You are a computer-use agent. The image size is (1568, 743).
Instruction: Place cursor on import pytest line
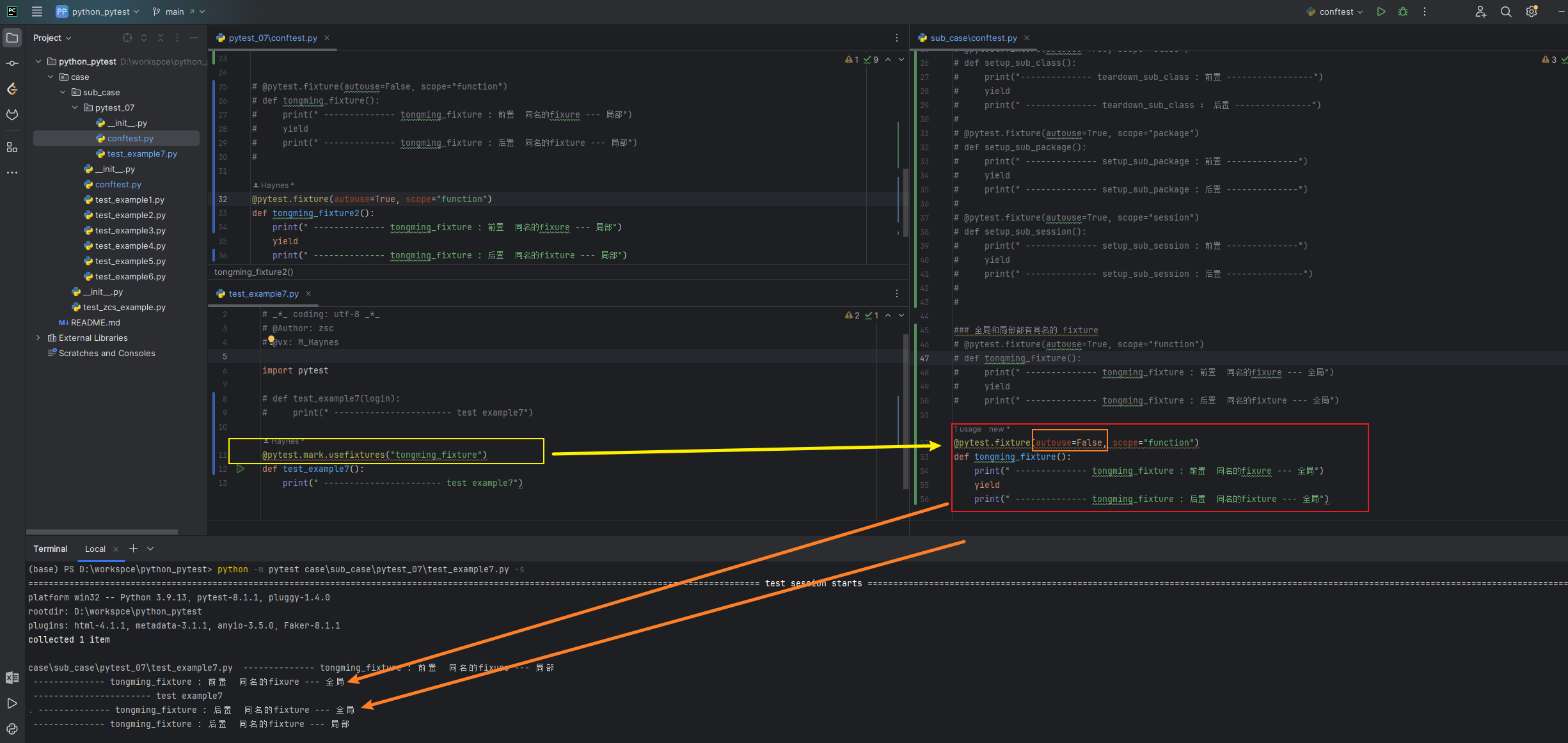295,370
